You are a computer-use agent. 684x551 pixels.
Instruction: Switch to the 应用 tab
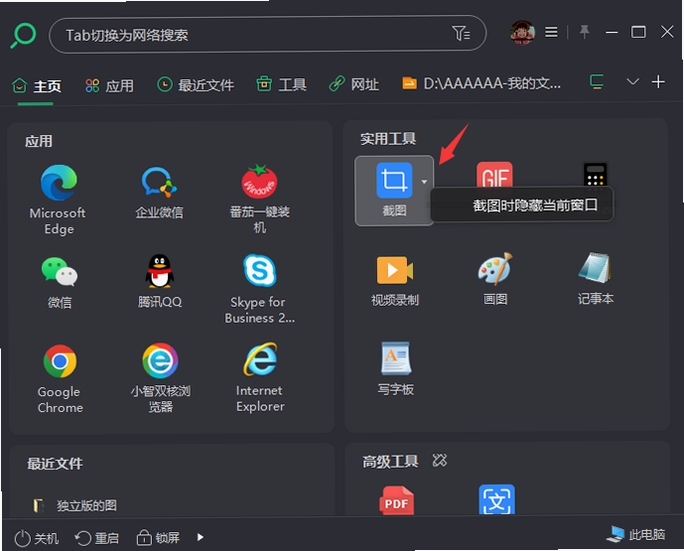click(x=109, y=86)
